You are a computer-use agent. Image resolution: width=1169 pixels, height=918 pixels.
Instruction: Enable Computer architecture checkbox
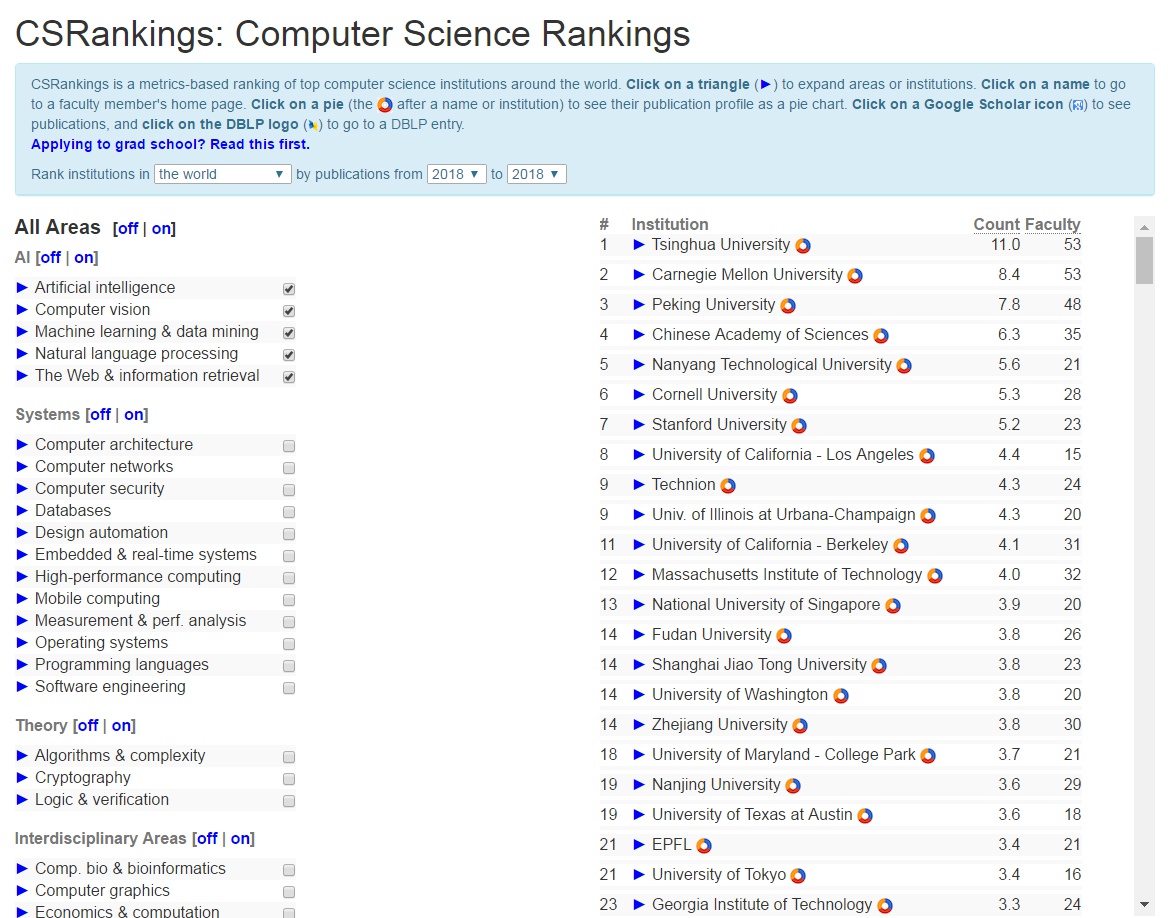point(289,446)
